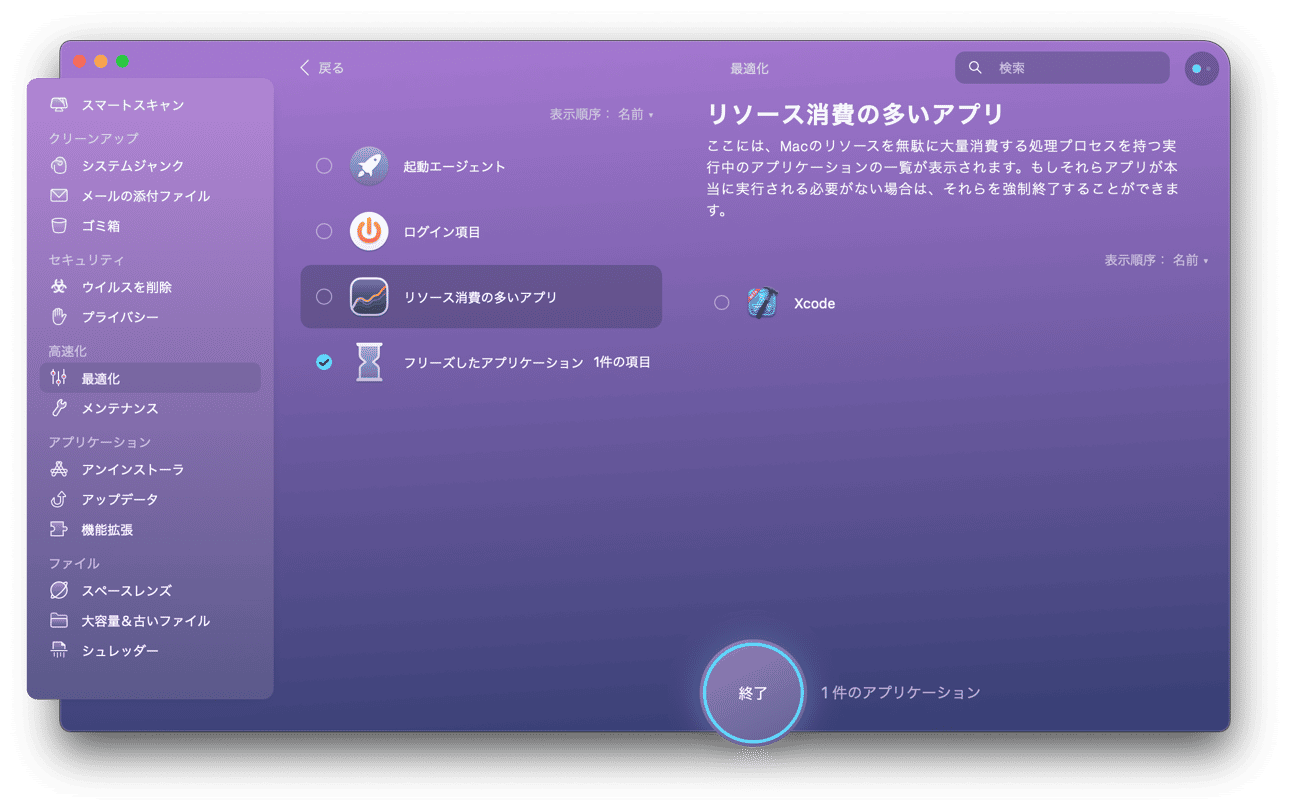Image resolution: width=1290 pixels, height=811 pixels.
Task: Select the ログイン項目 row label
Action: coord(442,232)
